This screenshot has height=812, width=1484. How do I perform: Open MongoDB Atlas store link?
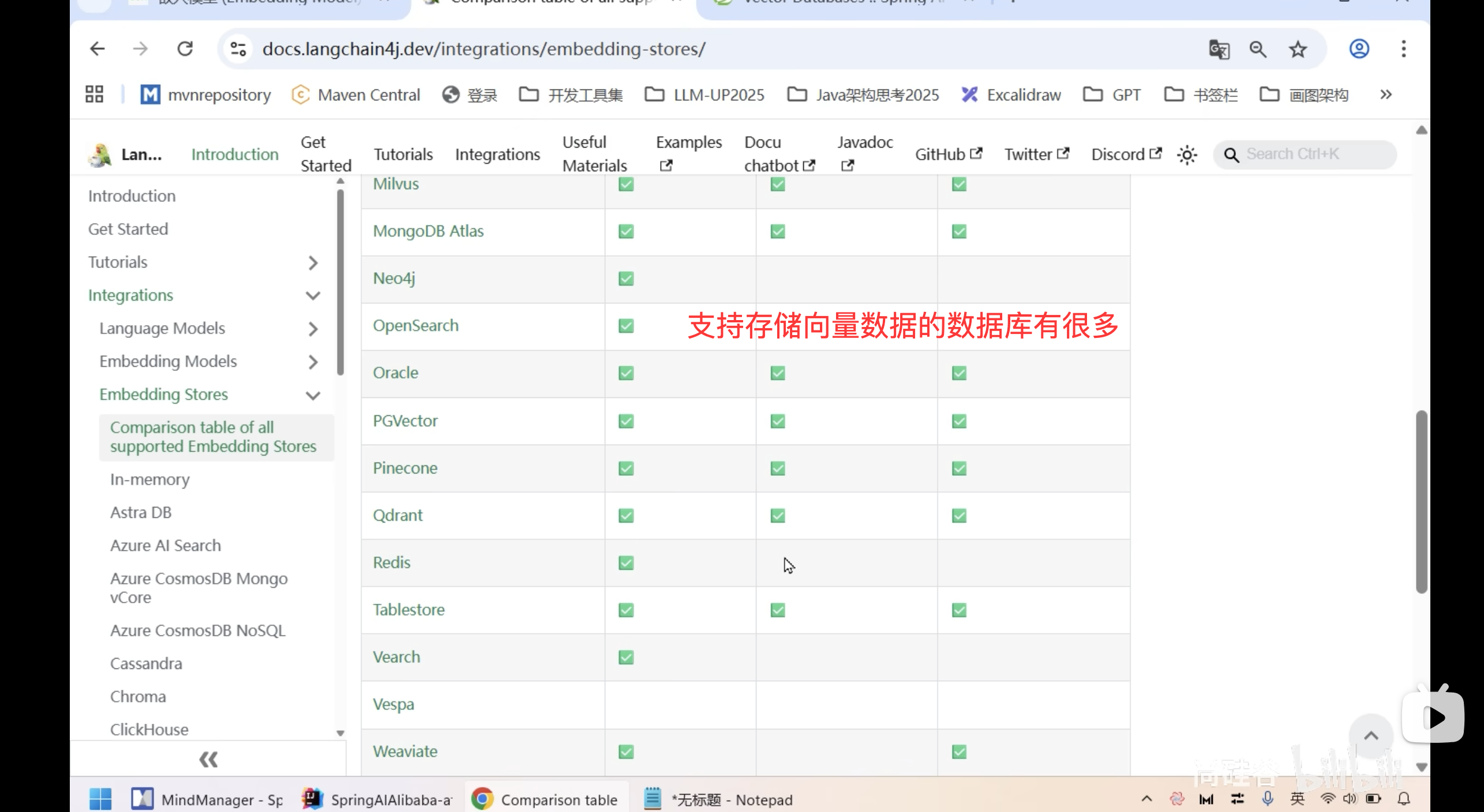[428, 231]
